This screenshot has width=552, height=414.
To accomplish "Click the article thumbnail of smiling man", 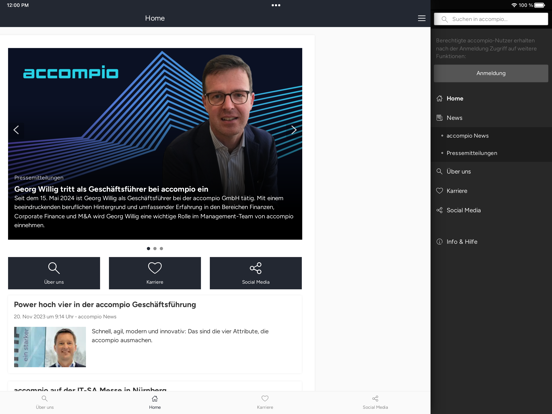I will 50,347.
